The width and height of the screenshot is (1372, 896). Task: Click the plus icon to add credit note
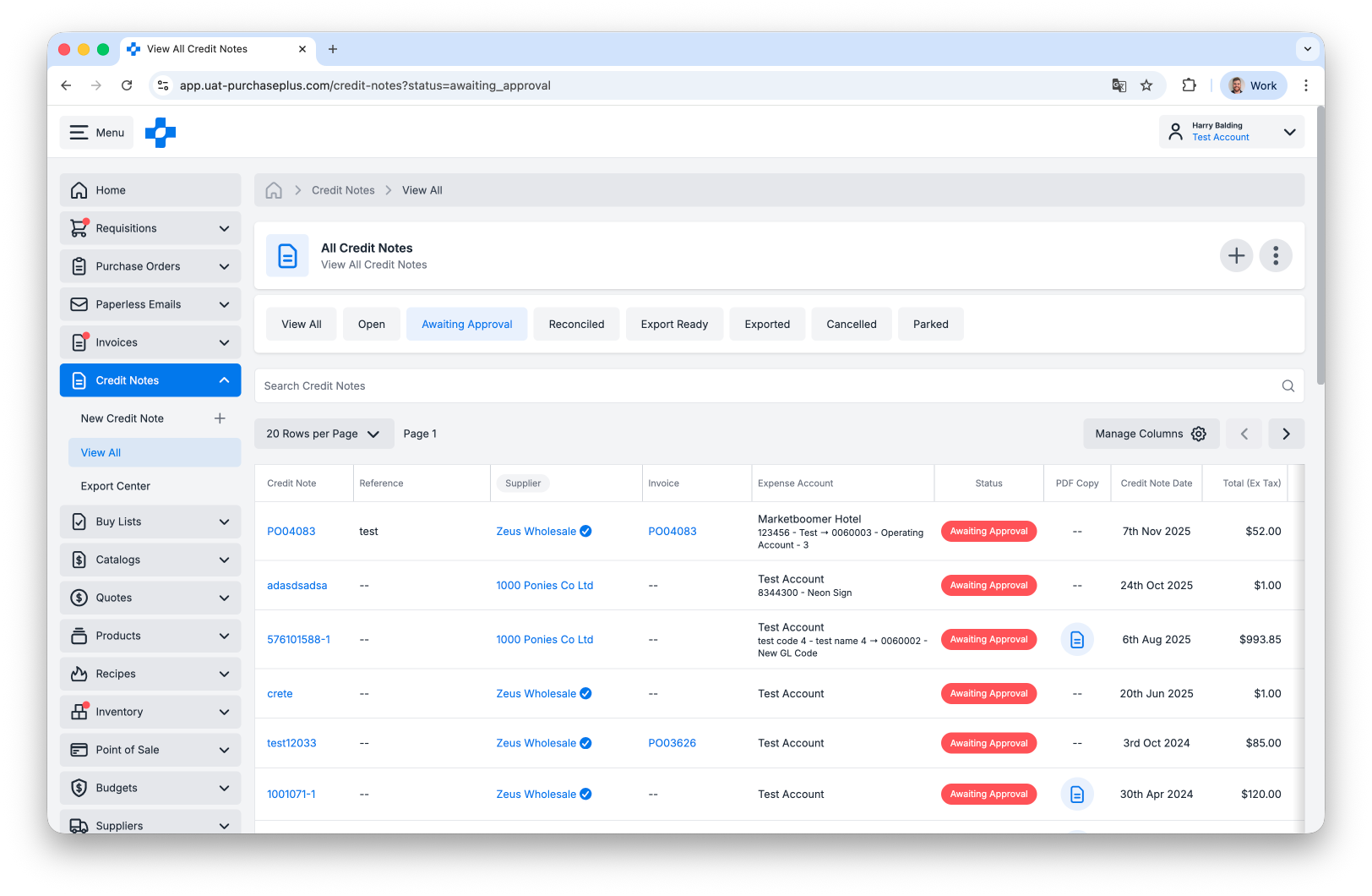(1236, 255)
